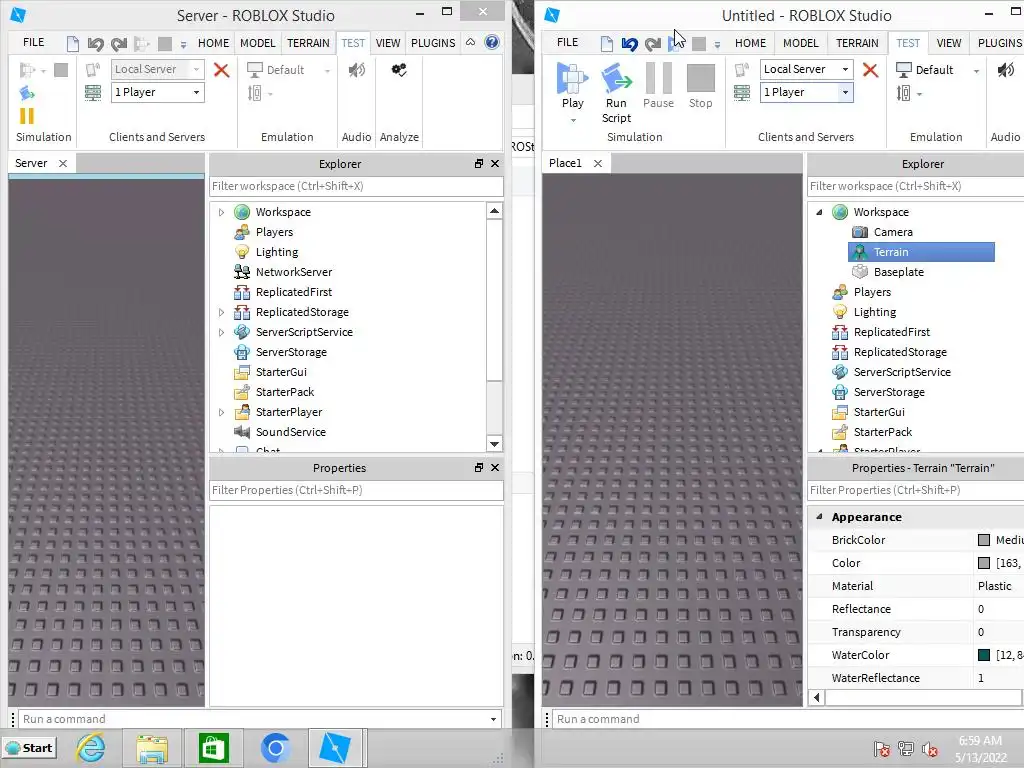1024x768 pixels.
Task: Click Run Script in Untitled window
Action: pyautogui.click(x=616, y=92)
